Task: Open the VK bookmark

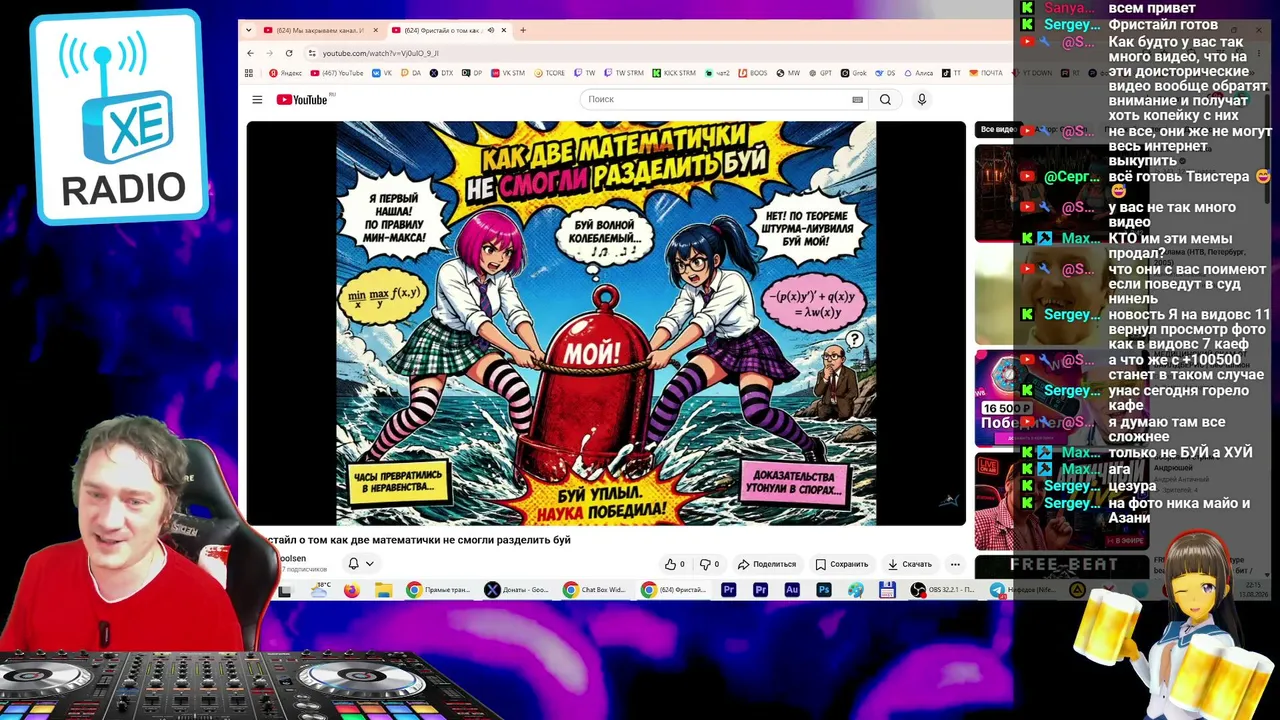Action: 382,73
